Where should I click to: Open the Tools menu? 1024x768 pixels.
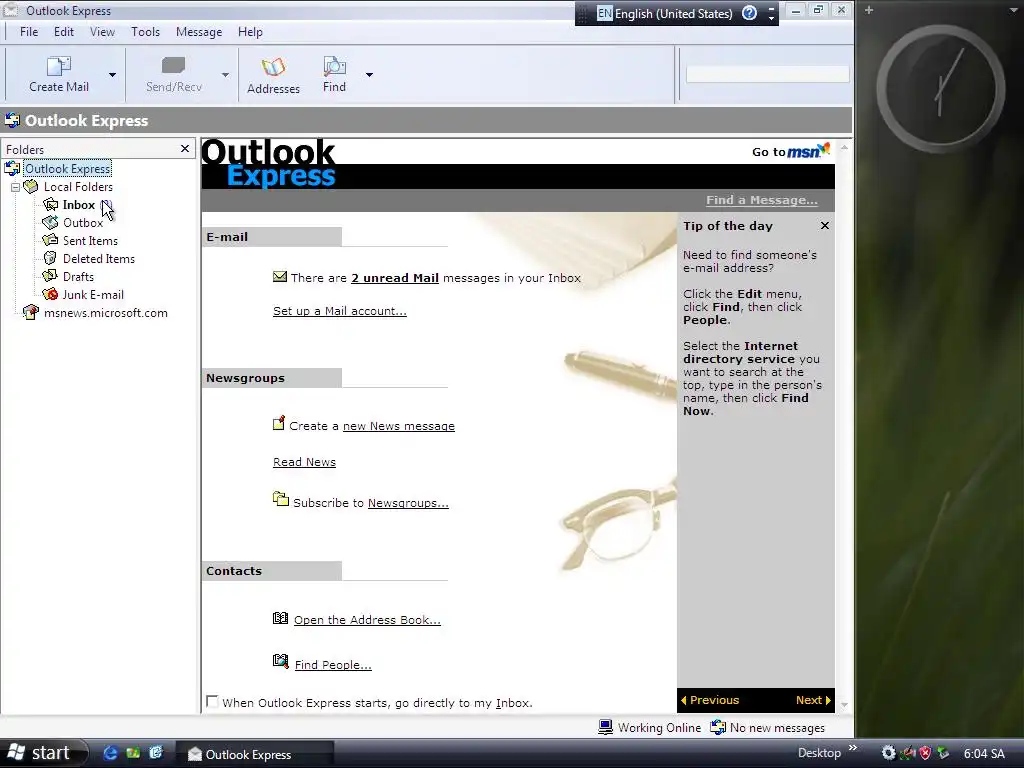coord(146,32)
